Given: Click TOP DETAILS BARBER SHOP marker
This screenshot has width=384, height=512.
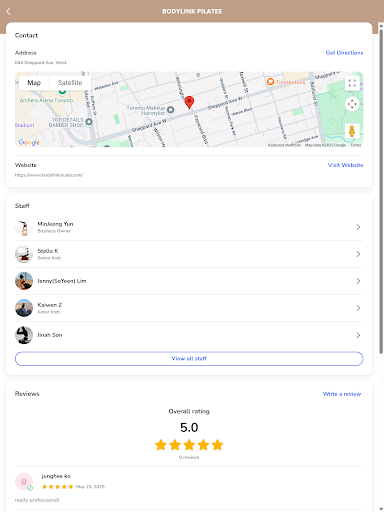Looking at the screenshot, I should (x=89, y=122).
